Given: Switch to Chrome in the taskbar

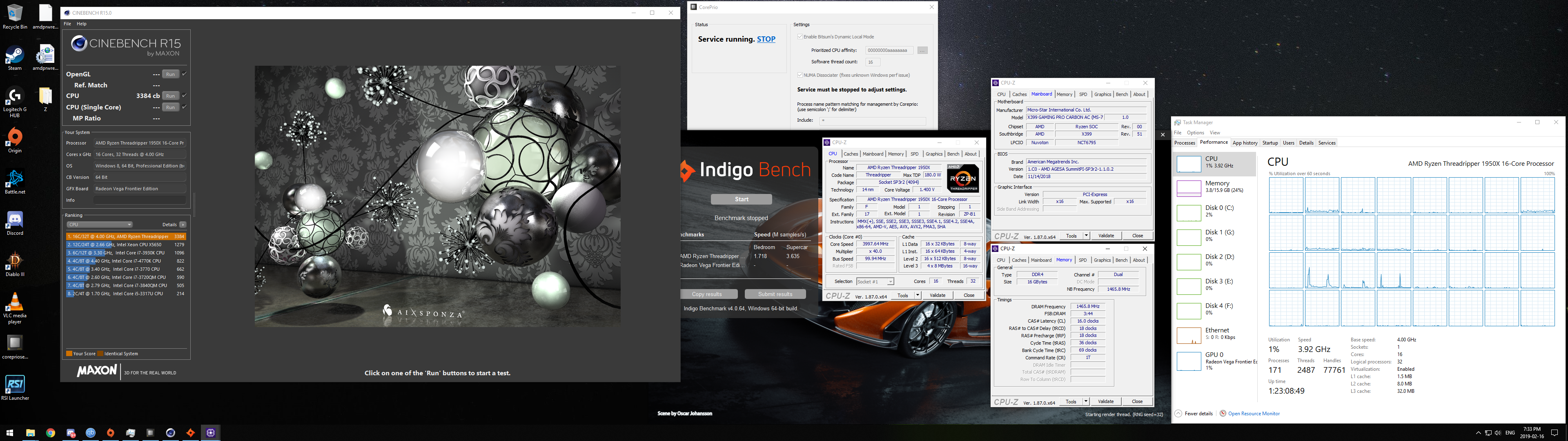Looking at the screenshot, I should [x=51, y=433].
